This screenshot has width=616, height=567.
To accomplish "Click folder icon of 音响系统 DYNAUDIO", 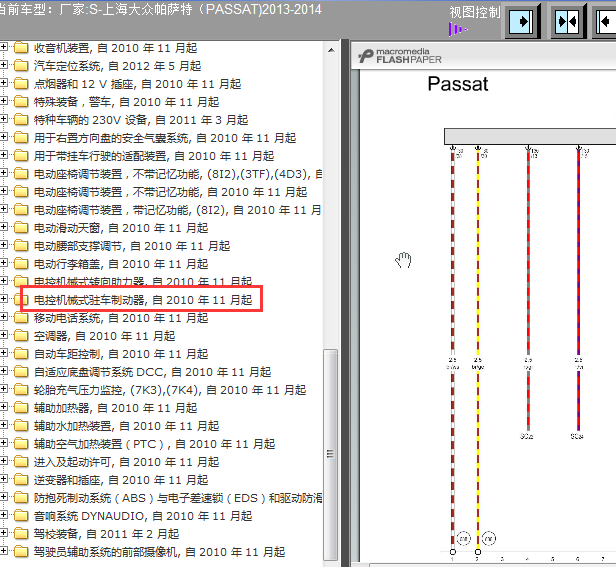I will point(21,516).
